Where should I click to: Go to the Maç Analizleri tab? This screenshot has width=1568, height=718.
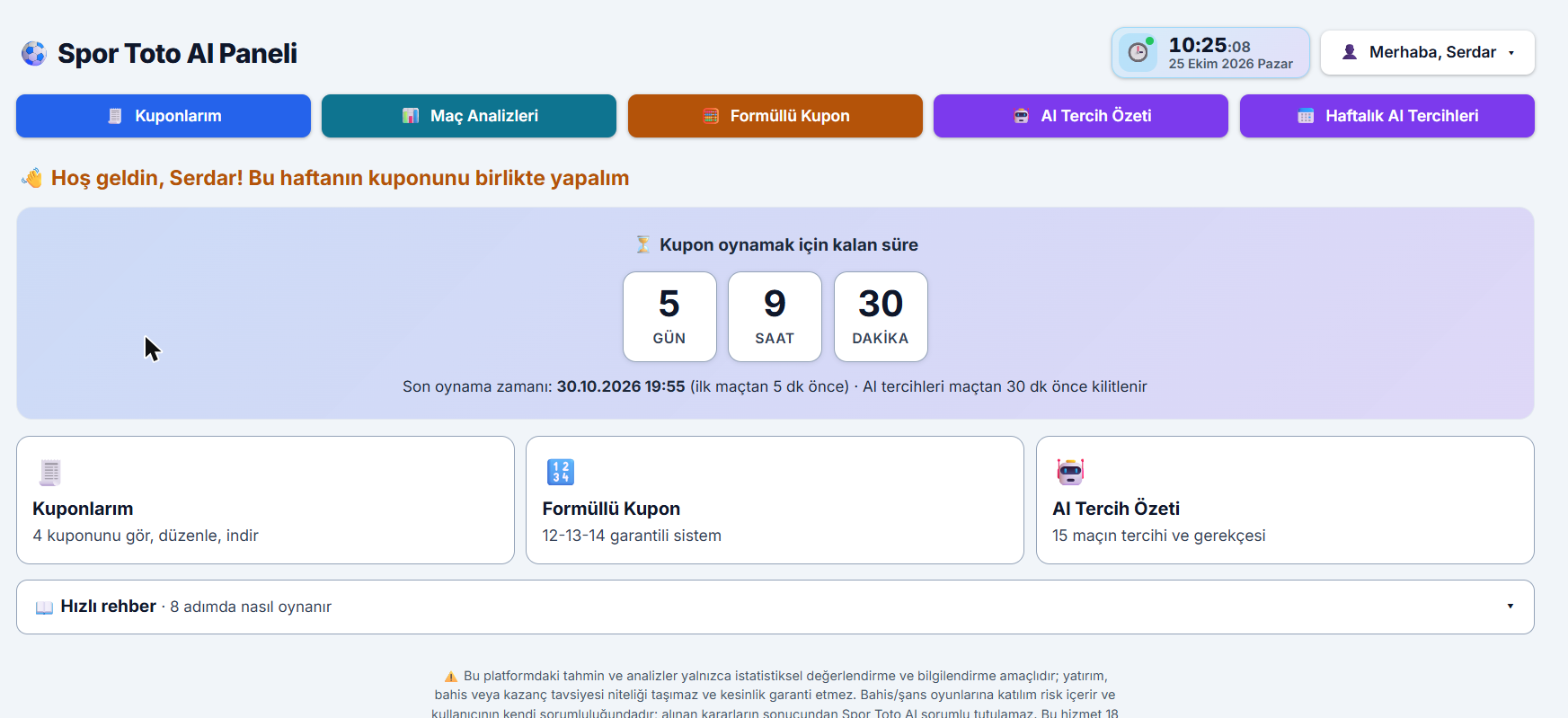pos(469,116)
